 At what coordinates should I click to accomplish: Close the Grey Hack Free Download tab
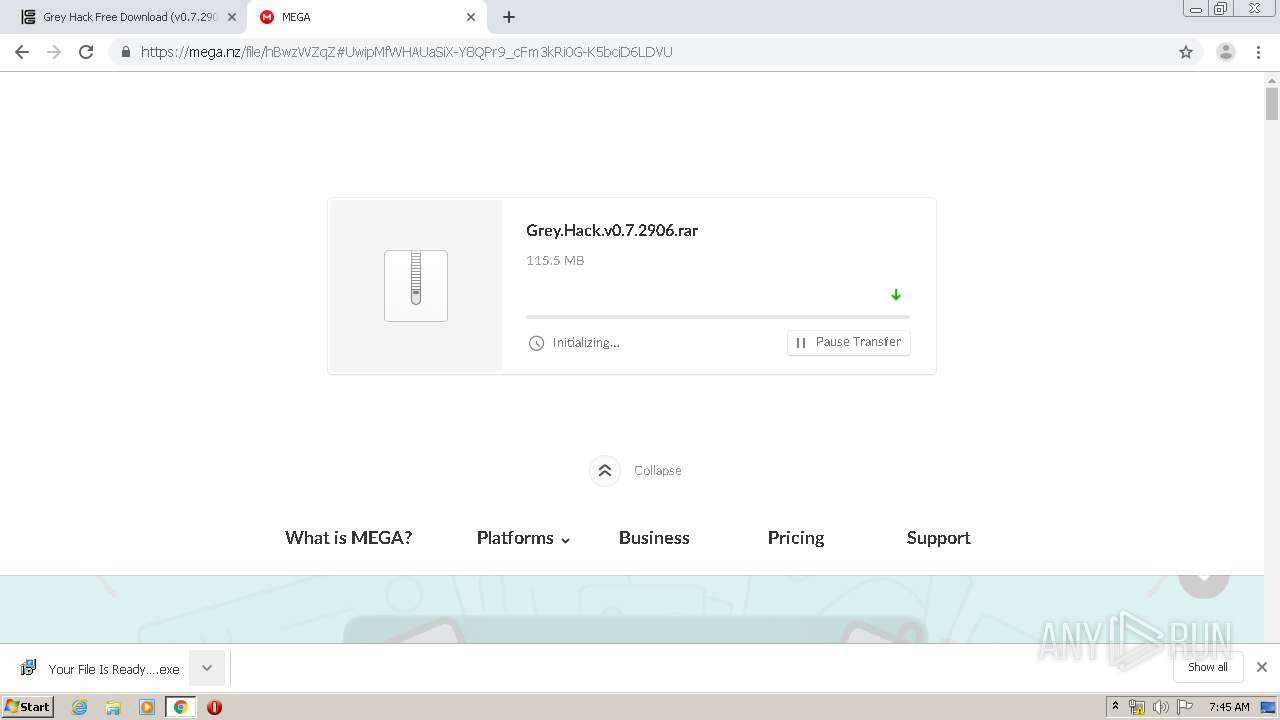(x=232, y=17)
